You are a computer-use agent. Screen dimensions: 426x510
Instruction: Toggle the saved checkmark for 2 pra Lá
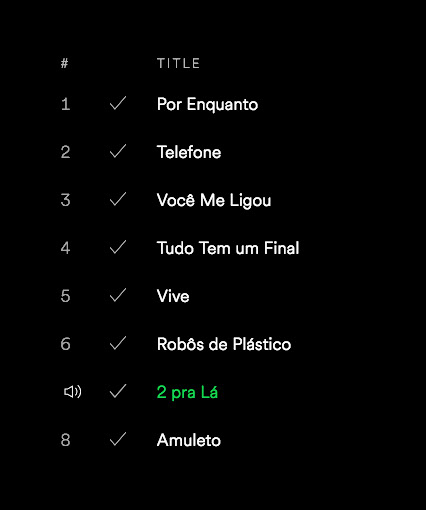[118, 391]
